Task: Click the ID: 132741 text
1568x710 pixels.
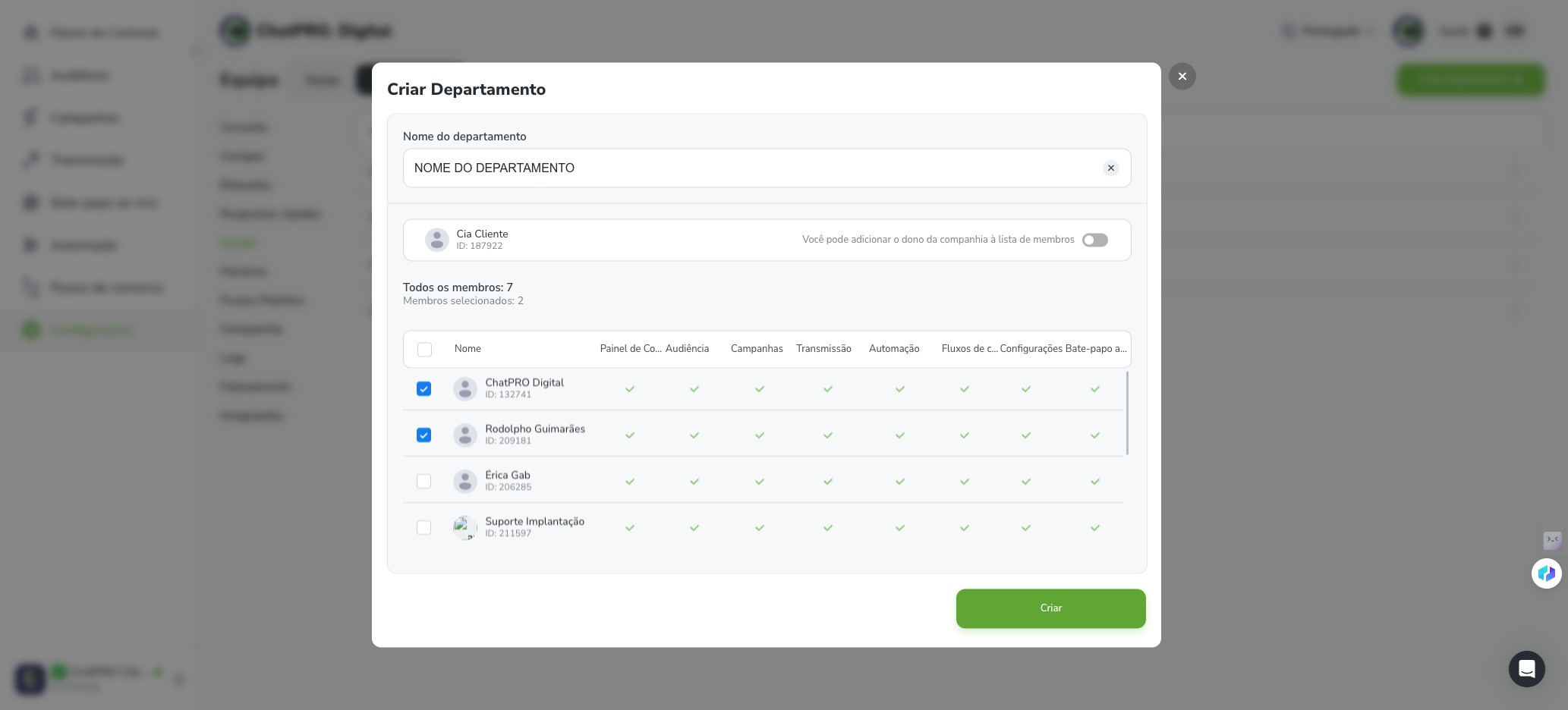Action: click(508, 395)
